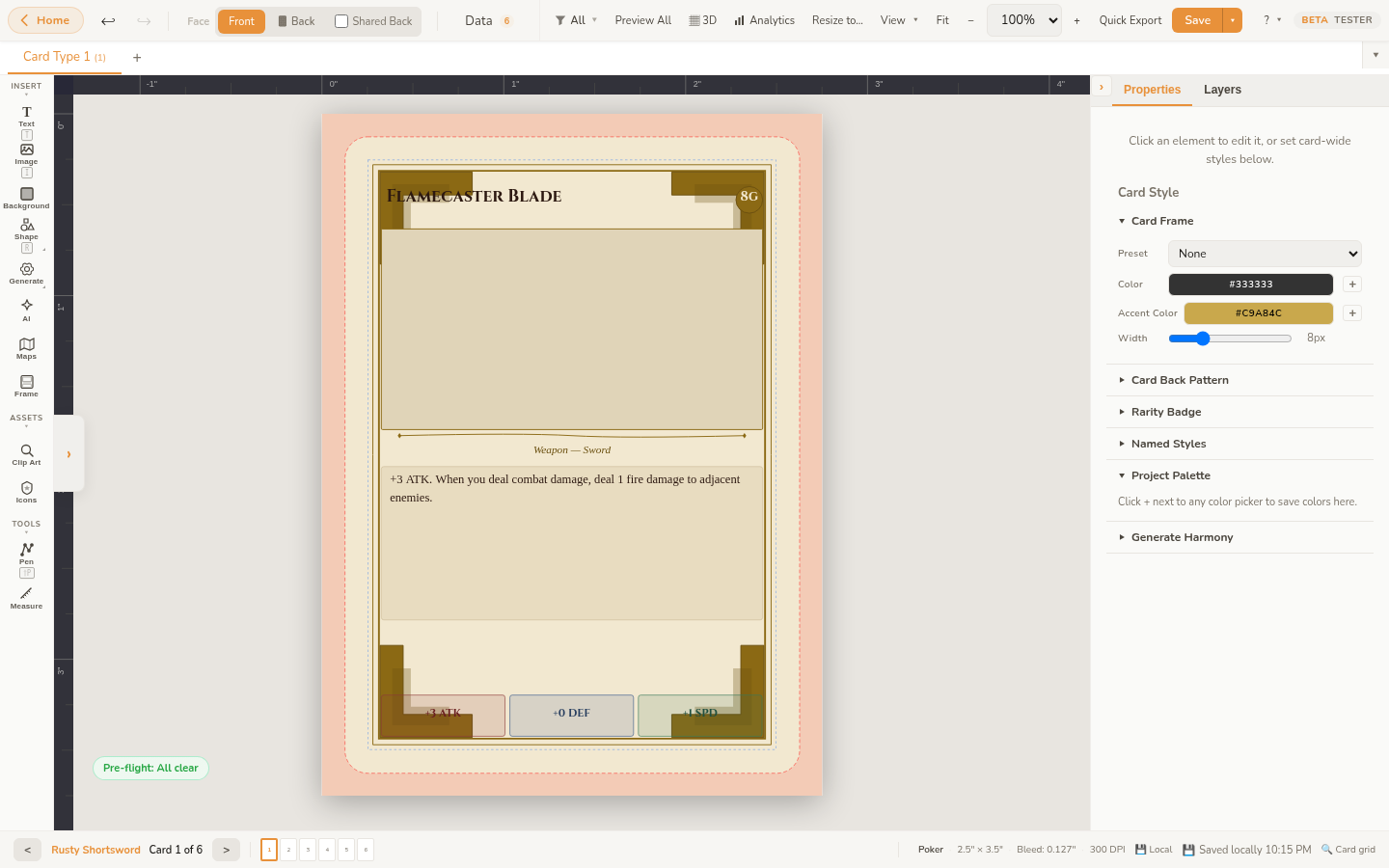1389x868 pixels.
Task: Switch to the Layers tab
Action: (1222, 90)
